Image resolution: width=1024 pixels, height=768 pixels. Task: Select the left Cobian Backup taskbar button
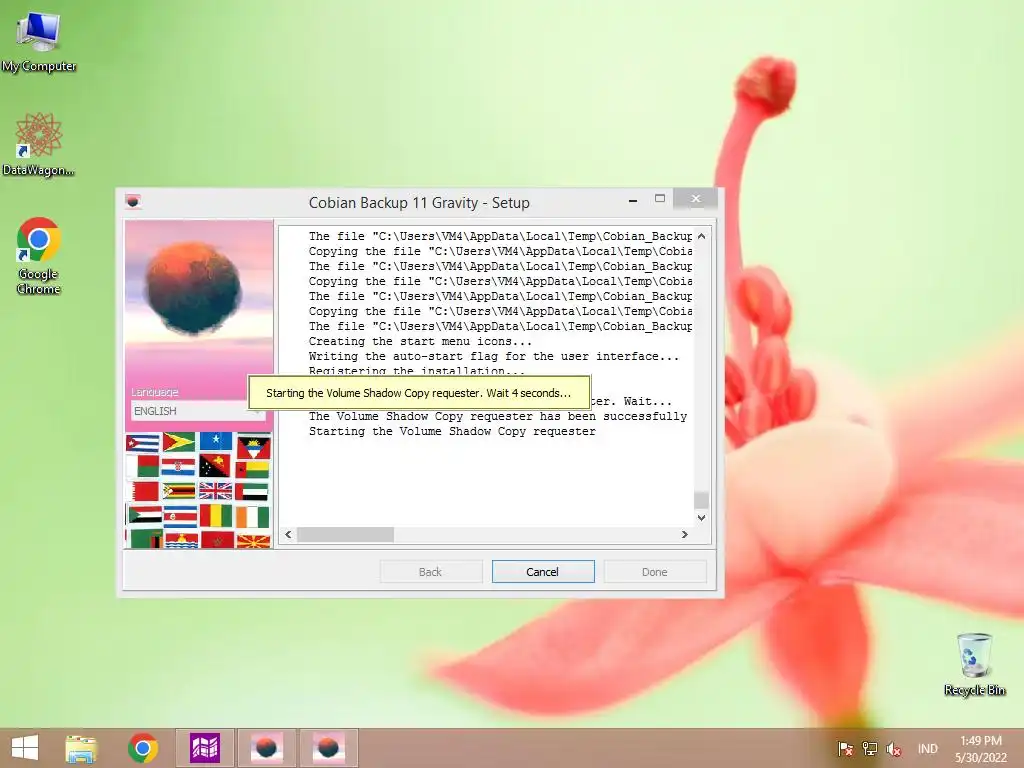266,748
